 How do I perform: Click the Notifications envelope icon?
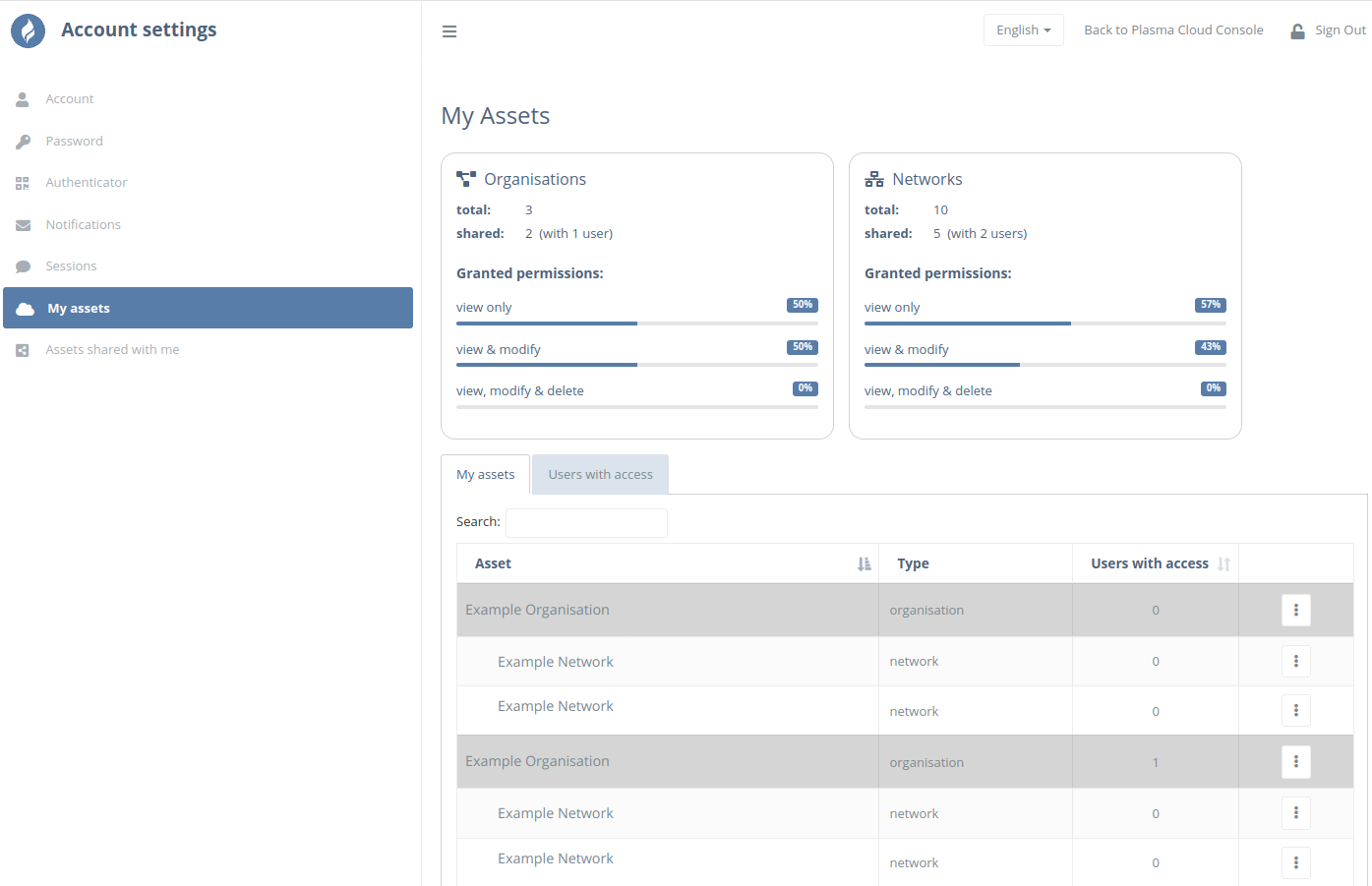(x=23, y=225)
